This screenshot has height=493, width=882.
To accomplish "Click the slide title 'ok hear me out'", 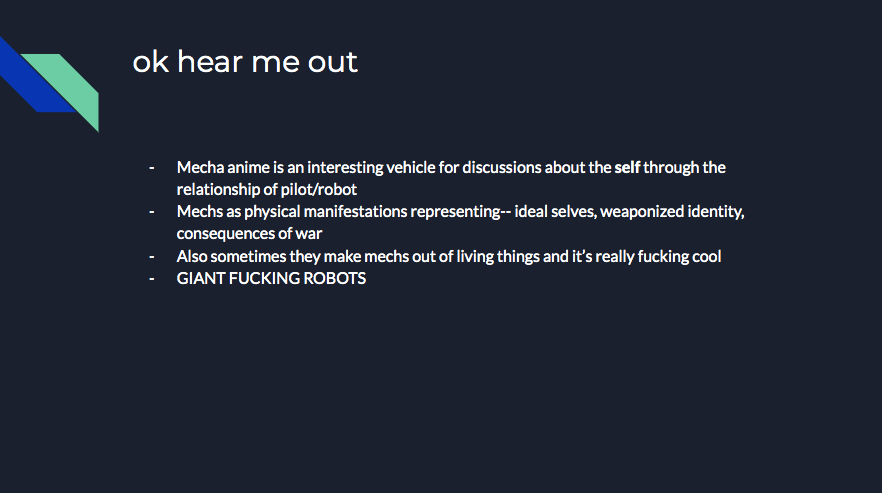I will (x=245, y=61).
